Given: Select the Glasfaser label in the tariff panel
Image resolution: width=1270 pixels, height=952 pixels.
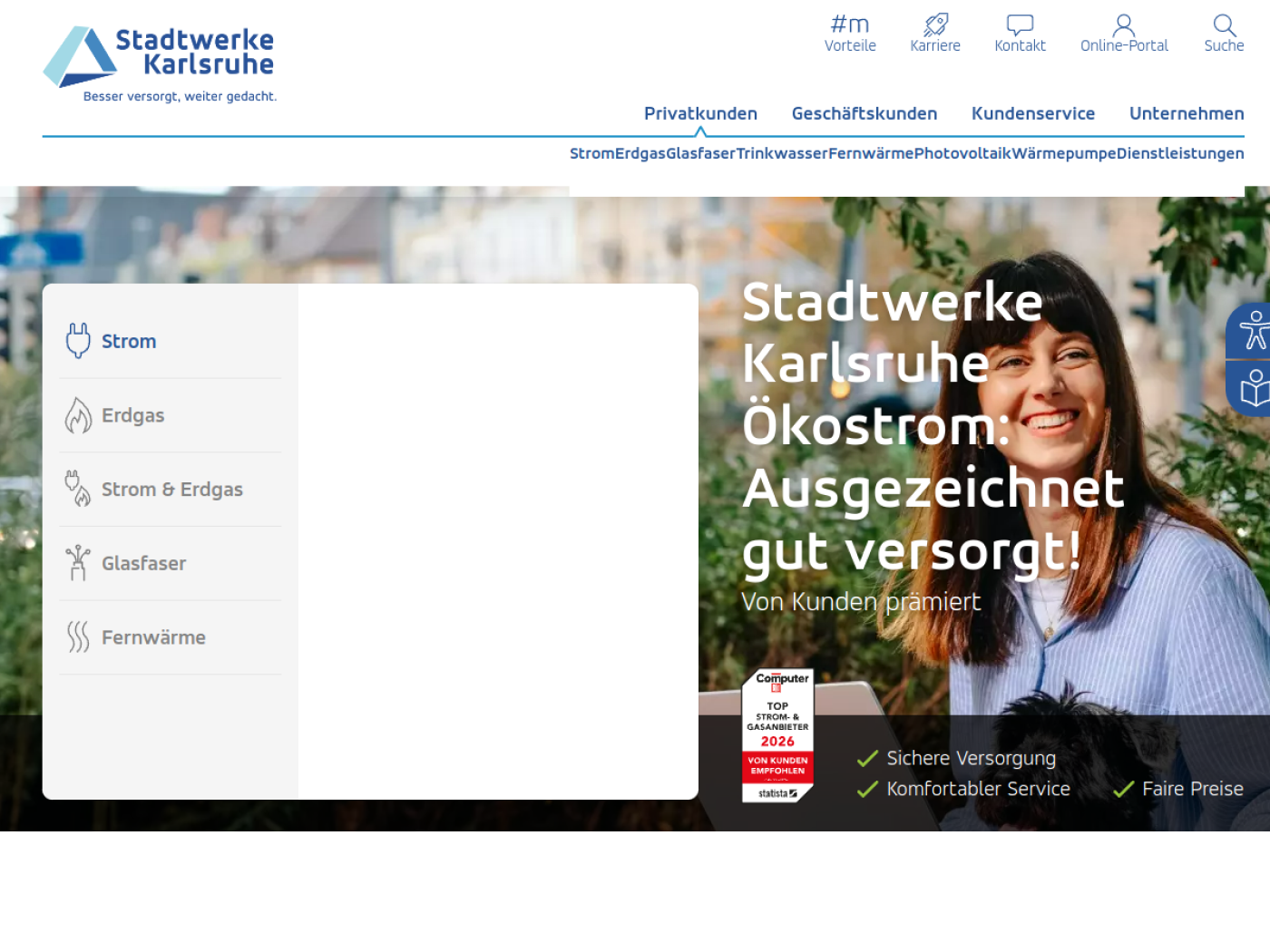Looking at the screenshot, I should [144, 563].
